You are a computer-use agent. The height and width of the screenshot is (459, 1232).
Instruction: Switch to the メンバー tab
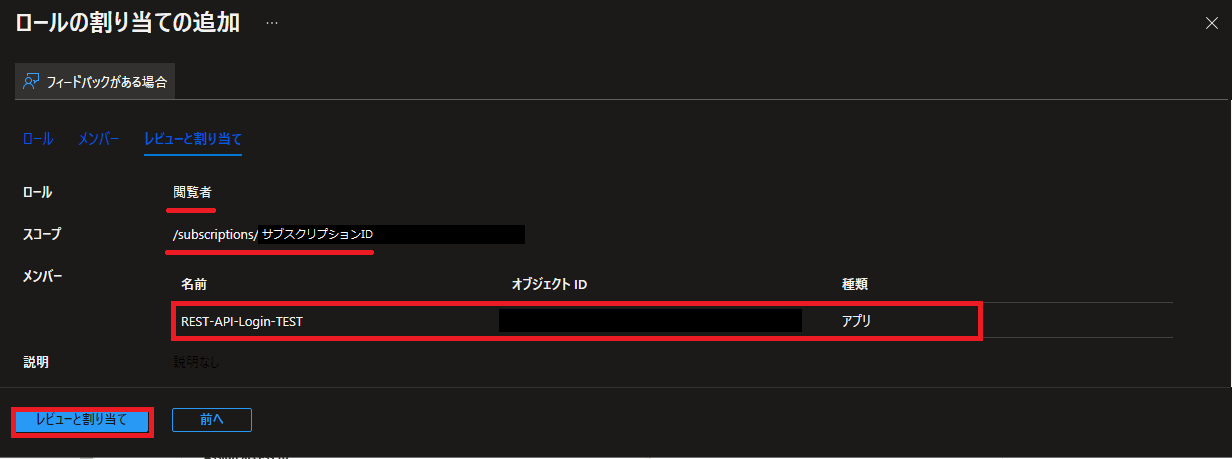click(99, 139)
